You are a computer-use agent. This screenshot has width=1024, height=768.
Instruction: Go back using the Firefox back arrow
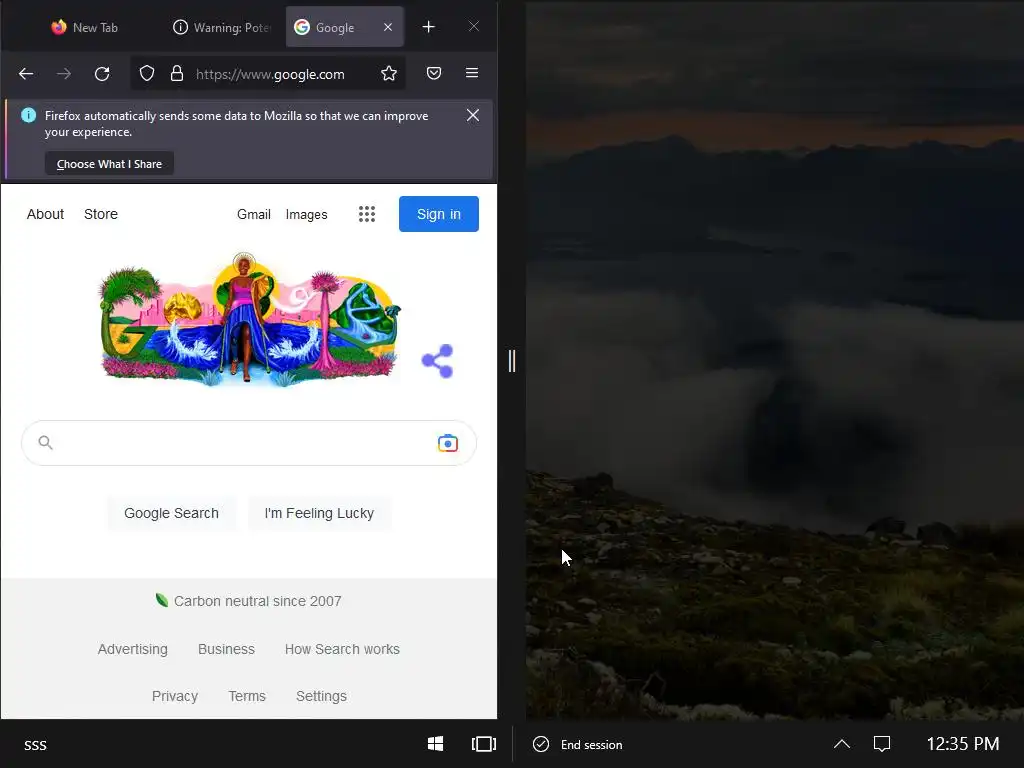point(26,74)
